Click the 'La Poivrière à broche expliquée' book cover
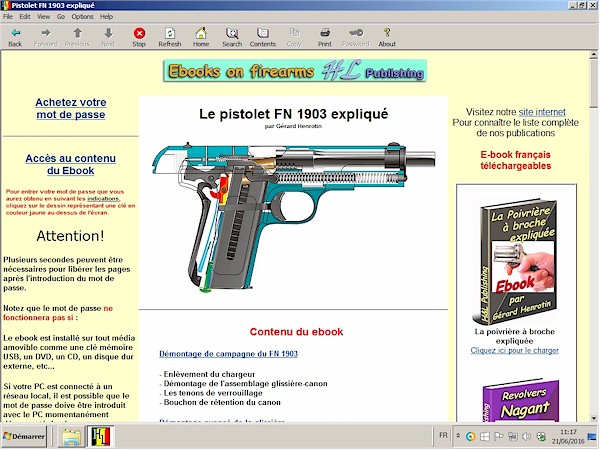 tap(515, 261)
